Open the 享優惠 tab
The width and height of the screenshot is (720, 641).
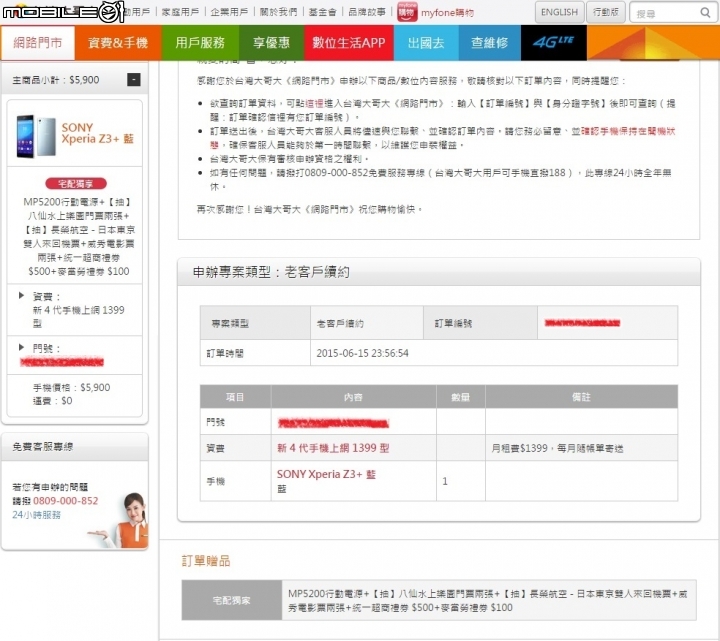pos(271,43)
